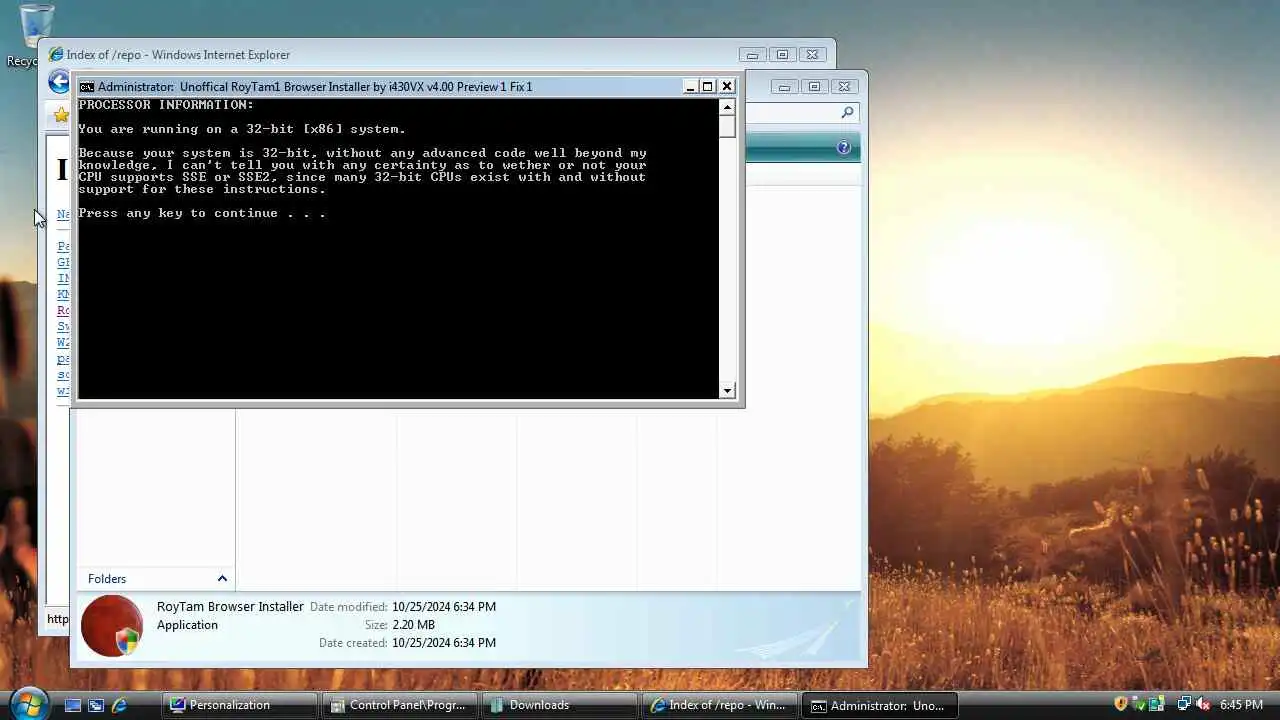Close the Downloads Explorer window
Image resolution: width=1280 pixels, height=720 pixels.
click(x=844, y=87)
